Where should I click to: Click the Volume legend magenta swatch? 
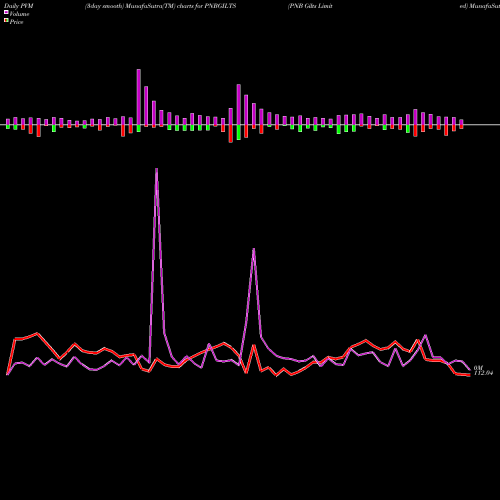click(x=6, y=12)
